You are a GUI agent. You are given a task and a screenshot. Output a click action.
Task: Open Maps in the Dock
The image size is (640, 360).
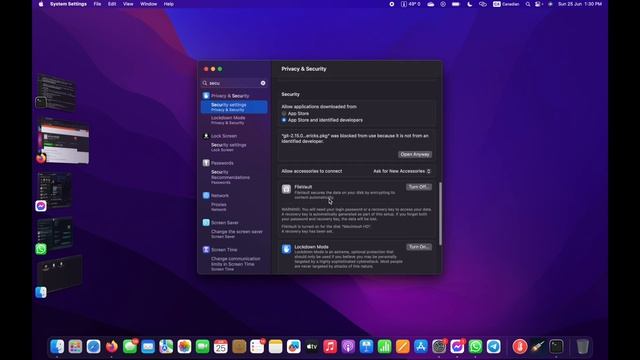point(166,347)
